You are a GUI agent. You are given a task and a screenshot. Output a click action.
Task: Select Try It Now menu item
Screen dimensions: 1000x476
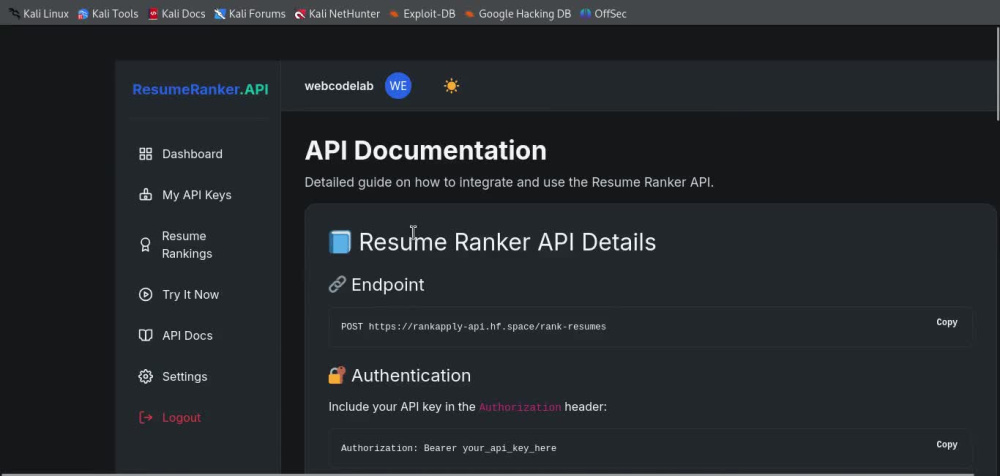[190, 294]
